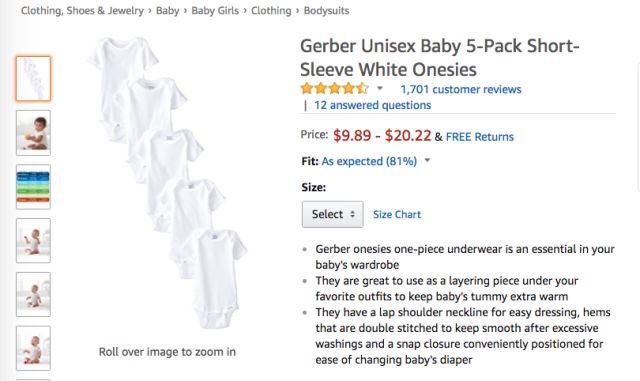The image size is (640, 381).
Task: Select first thumbnail of five white onesies
Action: 33,78
